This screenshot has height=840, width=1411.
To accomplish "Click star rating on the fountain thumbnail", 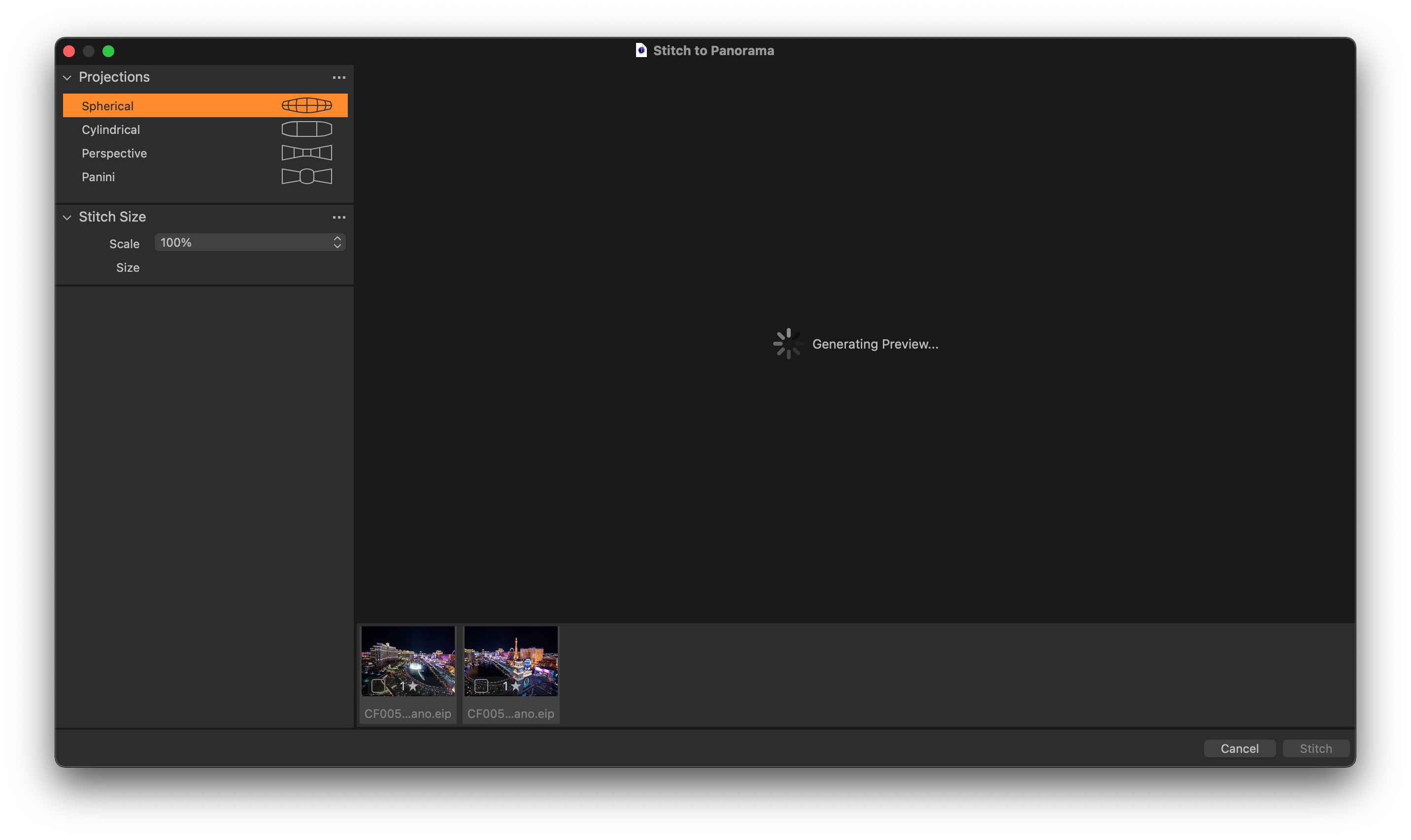I will [x=409, y=686].
